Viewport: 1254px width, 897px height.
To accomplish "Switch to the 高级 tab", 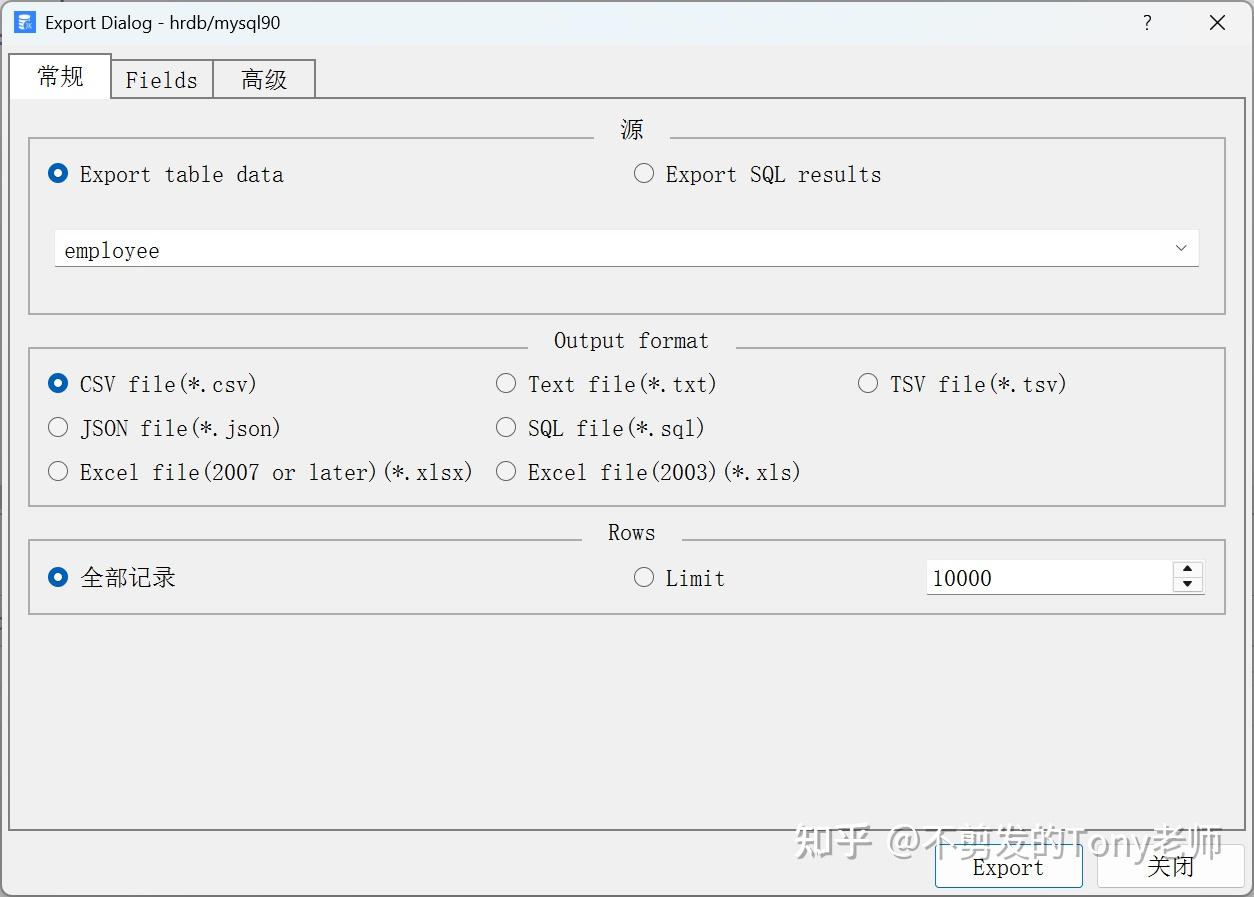I will tap(263, 79).
